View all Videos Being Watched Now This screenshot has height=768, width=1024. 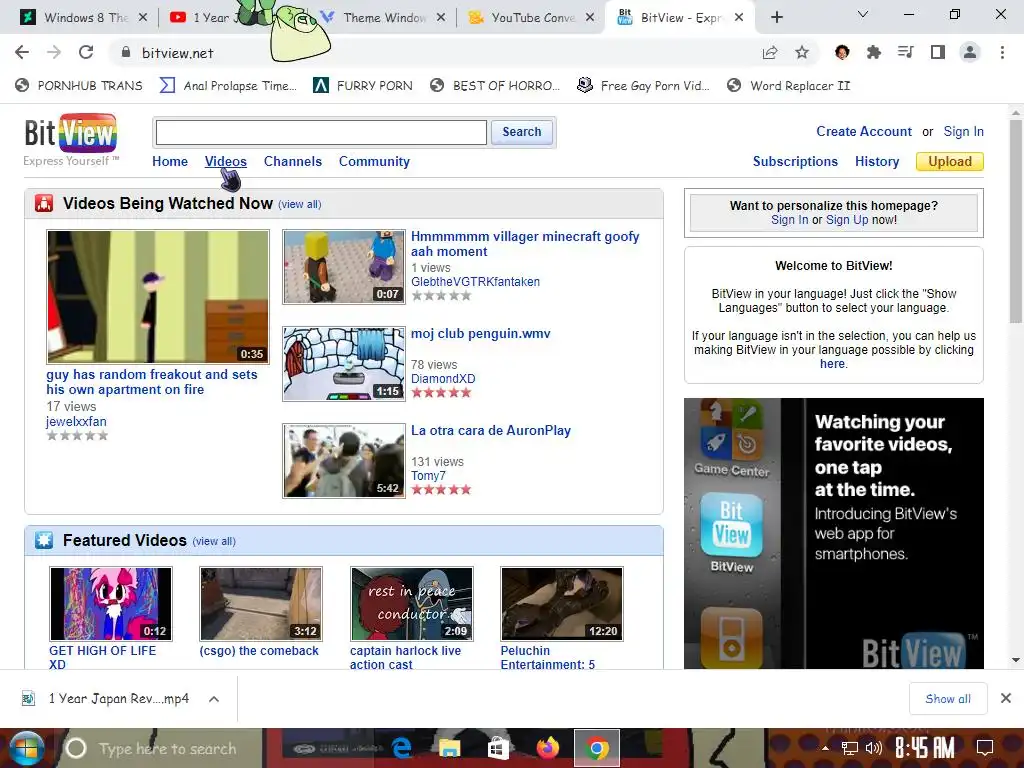300,204
